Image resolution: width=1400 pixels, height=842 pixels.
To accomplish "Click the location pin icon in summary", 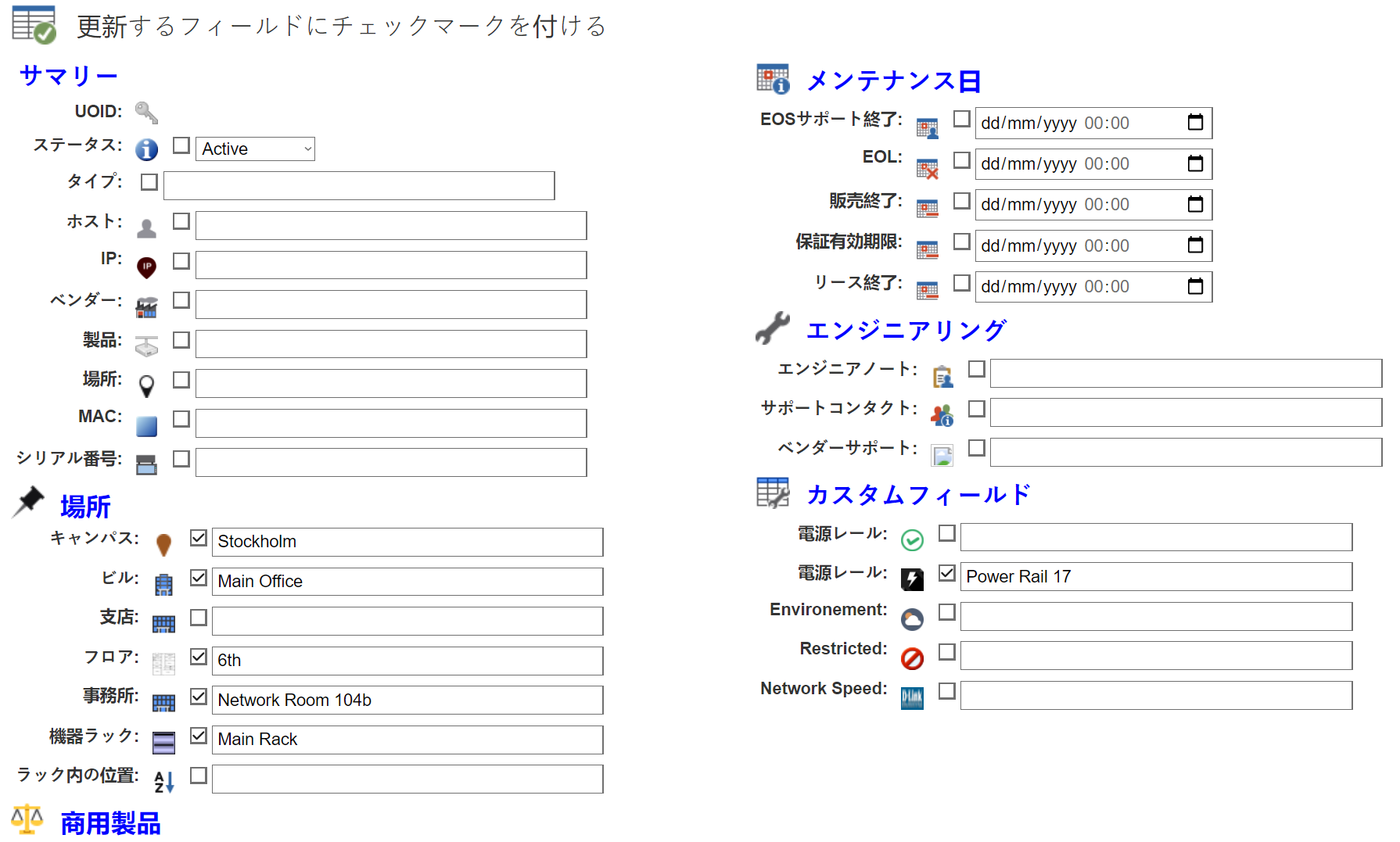I will point(146,385).
